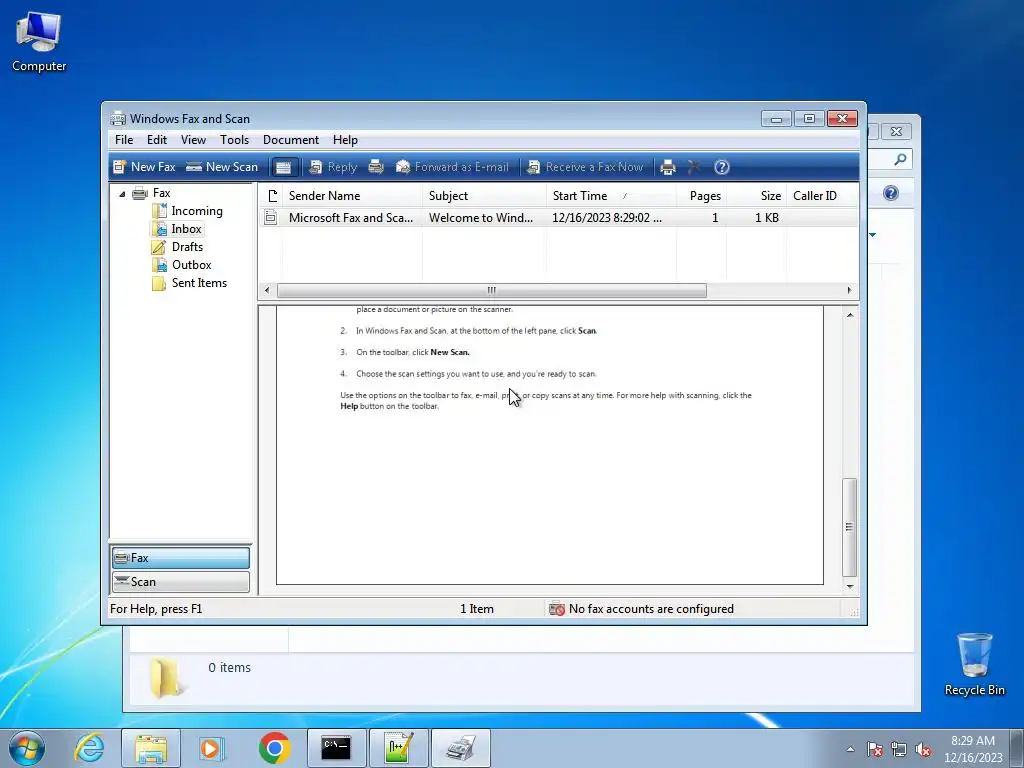Viewport: 1024px width, 768px height.
Task: Click the Print icon in the toolbar
Action: coord(667,167)
